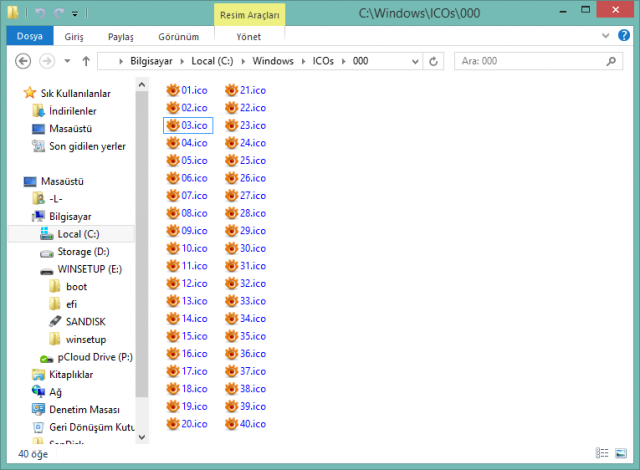This screenshot has width=640, height=470.
Task: Click the navigation pane scroll up arrow
Action: tap(142, 85)
